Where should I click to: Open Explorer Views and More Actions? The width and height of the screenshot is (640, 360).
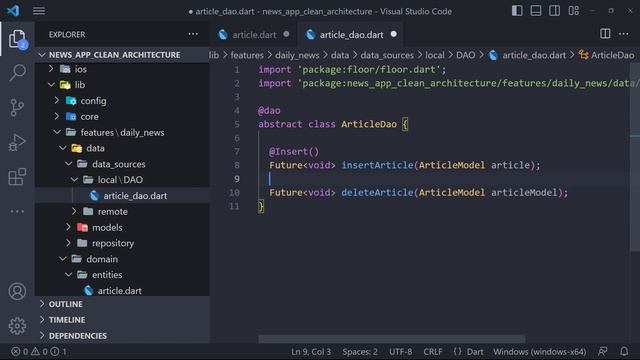tap(193, 34)
